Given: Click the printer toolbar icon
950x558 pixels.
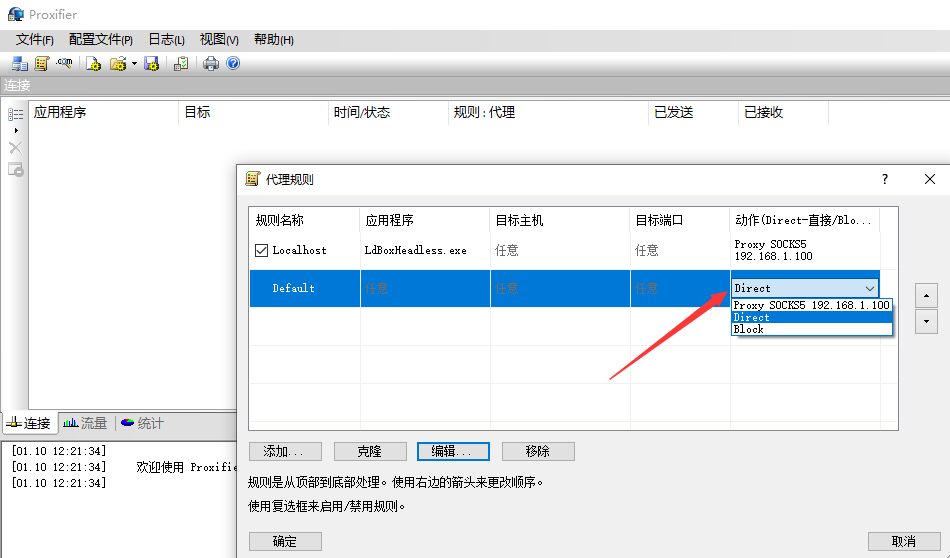Looking at the screenshot, I should [211, 63].
